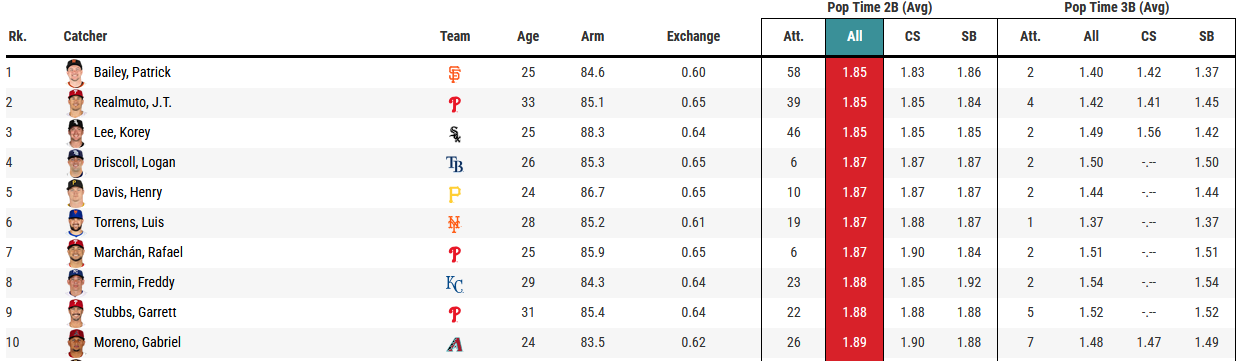The image size is (1238, 361).
Task: Click Freddy Fermin's player headshot
Action: [x=75, y=283]
